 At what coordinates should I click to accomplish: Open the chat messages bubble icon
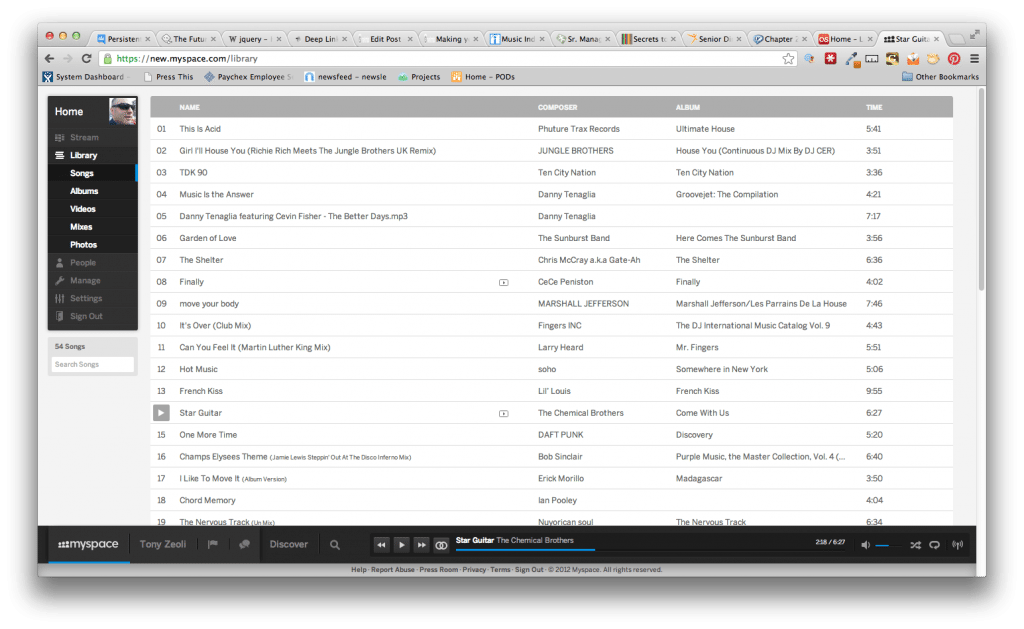click(244, 544)
